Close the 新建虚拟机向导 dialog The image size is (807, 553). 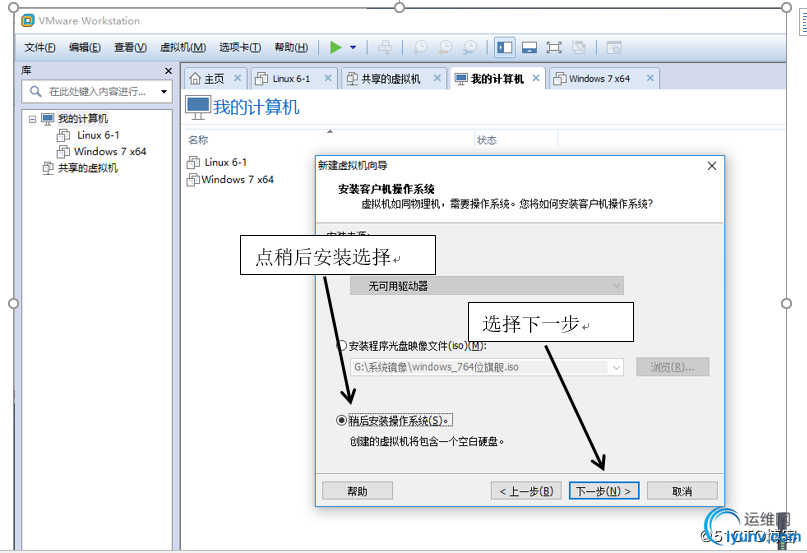pos(712,166)
